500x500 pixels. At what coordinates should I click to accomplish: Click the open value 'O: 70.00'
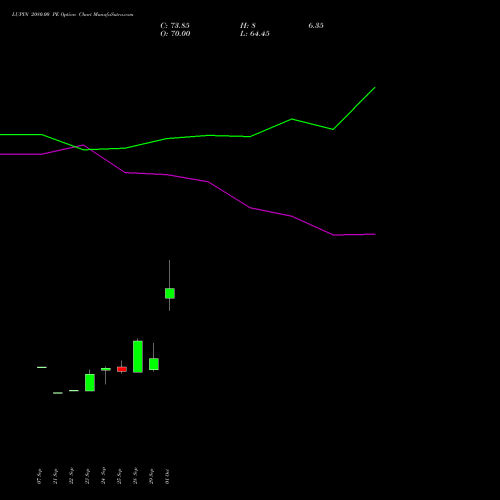click(175, 34)
